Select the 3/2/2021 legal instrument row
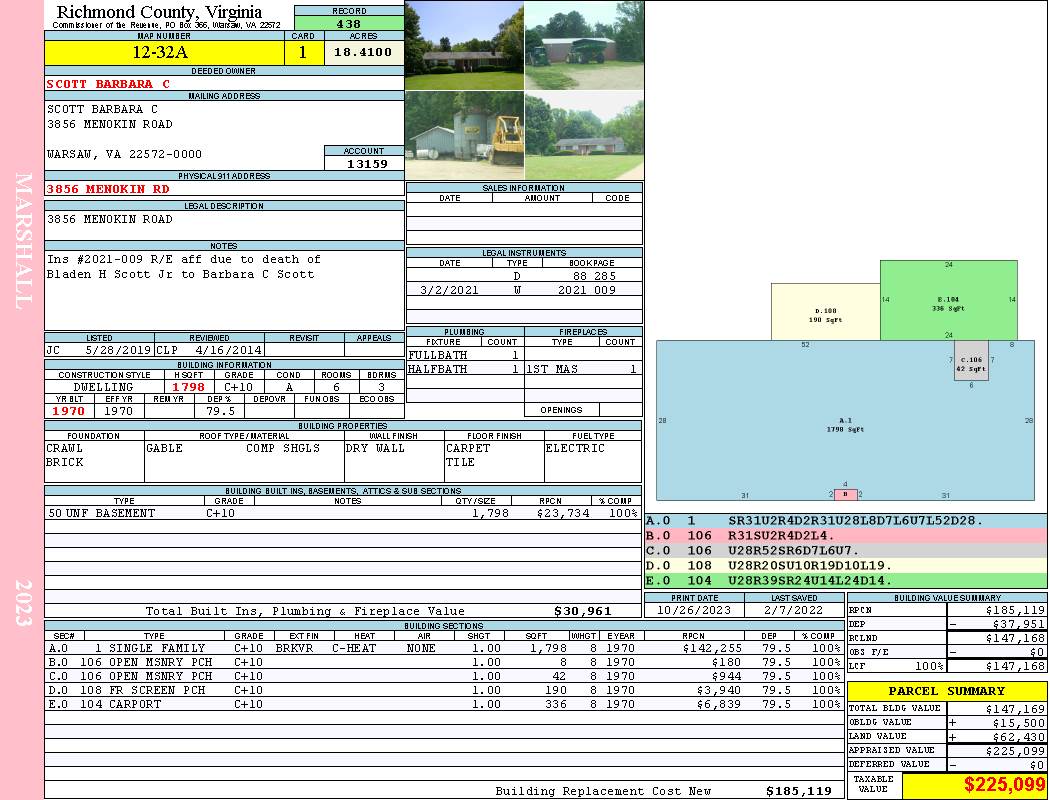Screen dimensions: 1050x800 pos(524,290)
